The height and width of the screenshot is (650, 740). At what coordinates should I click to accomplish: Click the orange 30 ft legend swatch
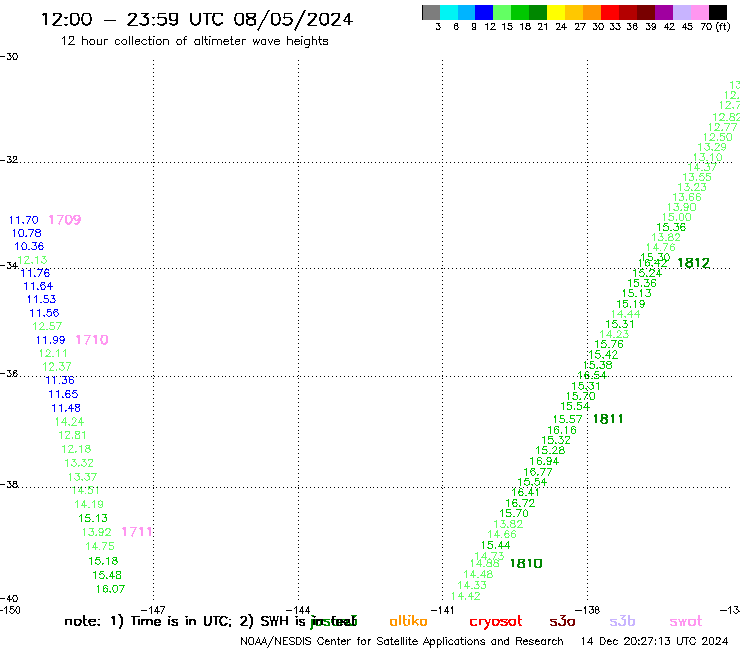[592, 12]
